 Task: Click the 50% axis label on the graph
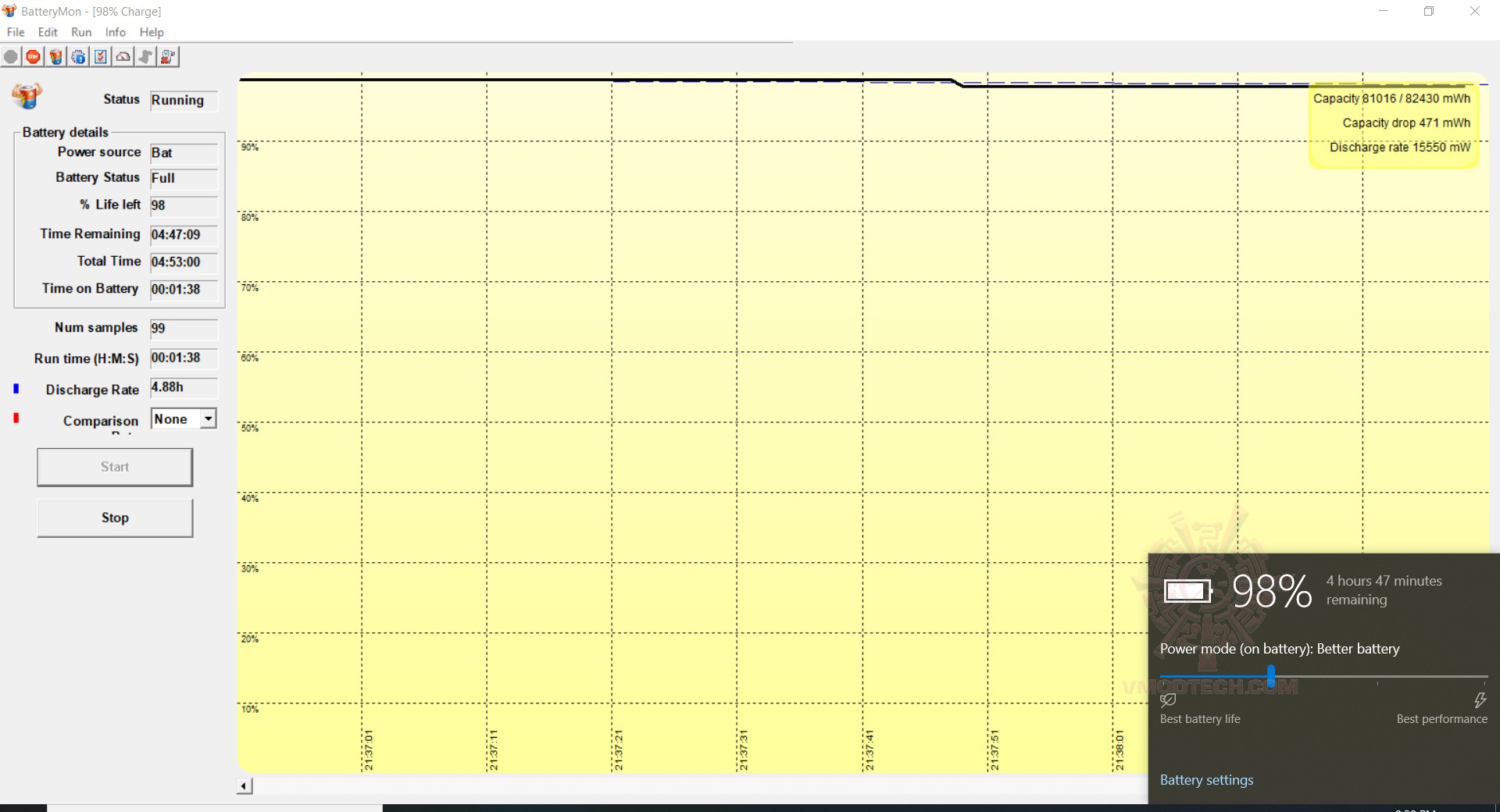[x=249, y=429]
